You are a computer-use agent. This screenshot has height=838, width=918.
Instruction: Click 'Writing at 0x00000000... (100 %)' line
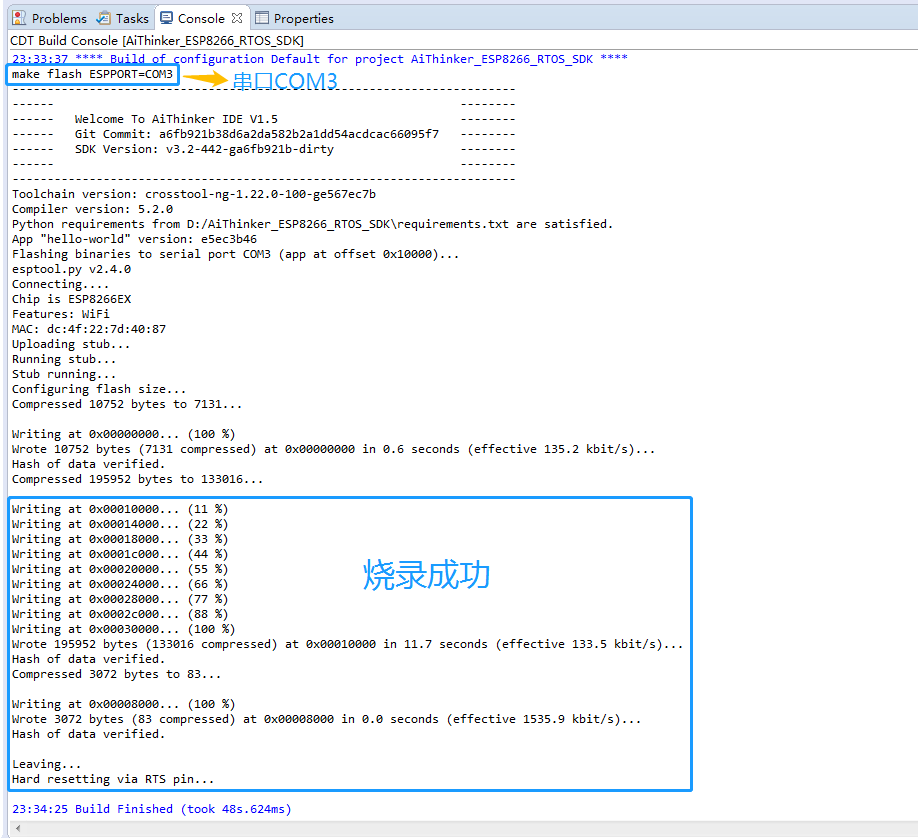[124, 435]
